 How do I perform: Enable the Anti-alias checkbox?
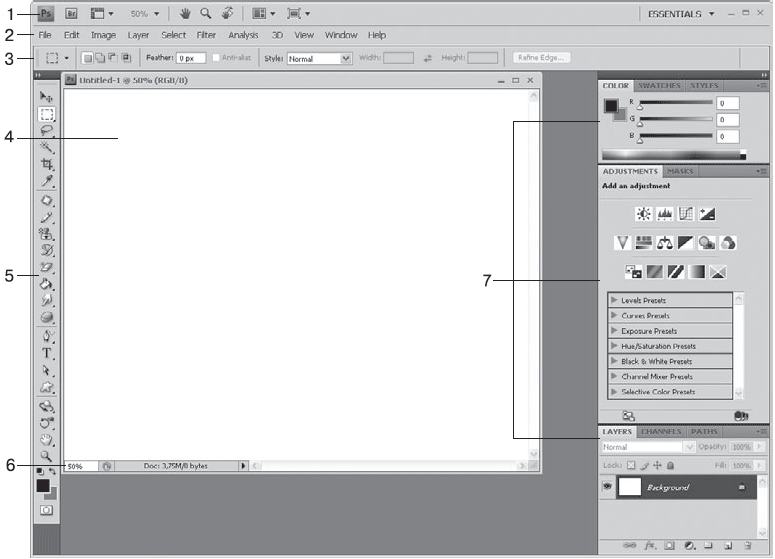pyautogui.click(x=217, y=58)
